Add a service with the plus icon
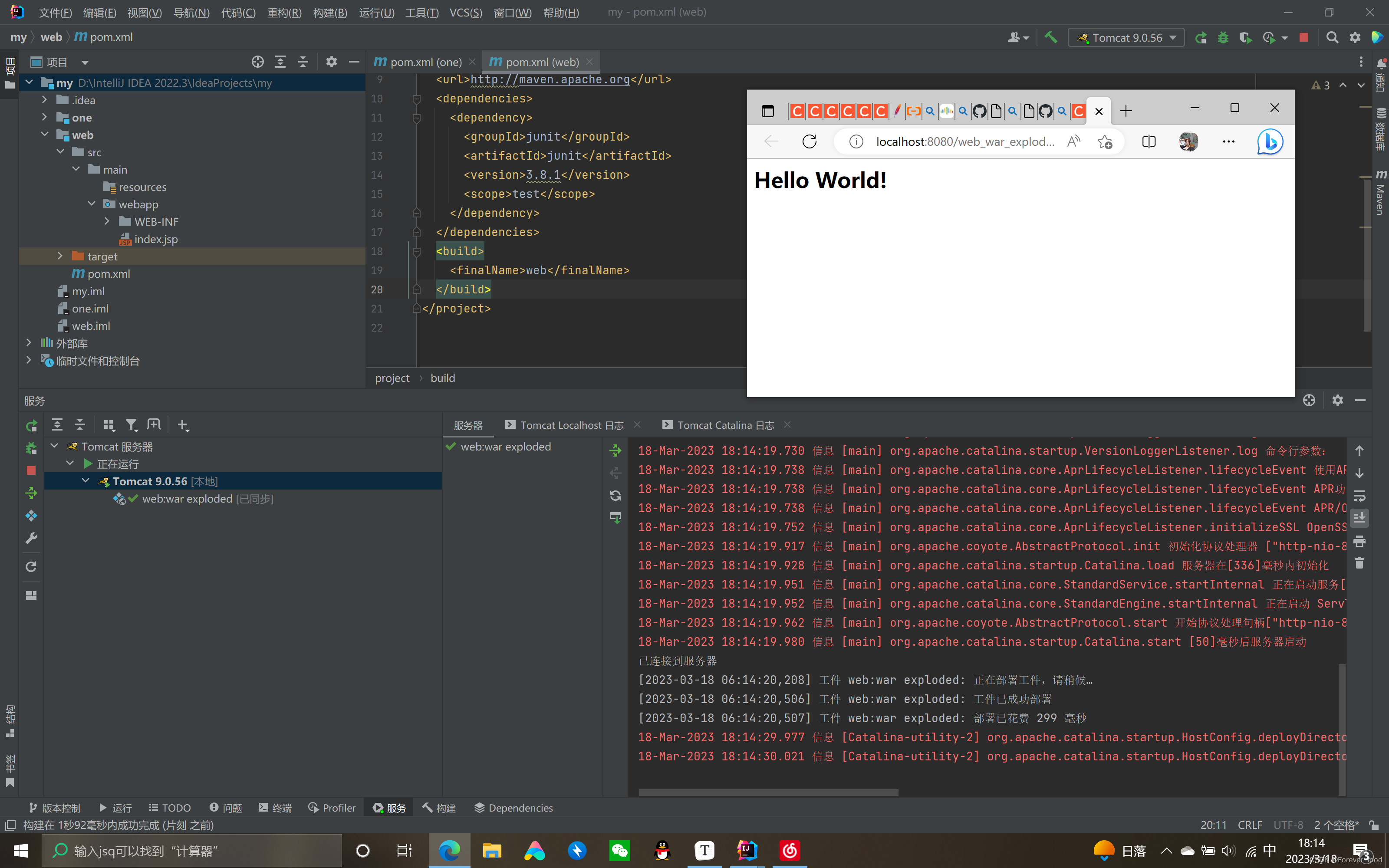Screen dimensions: 1389x868 (x=182, y=425)
